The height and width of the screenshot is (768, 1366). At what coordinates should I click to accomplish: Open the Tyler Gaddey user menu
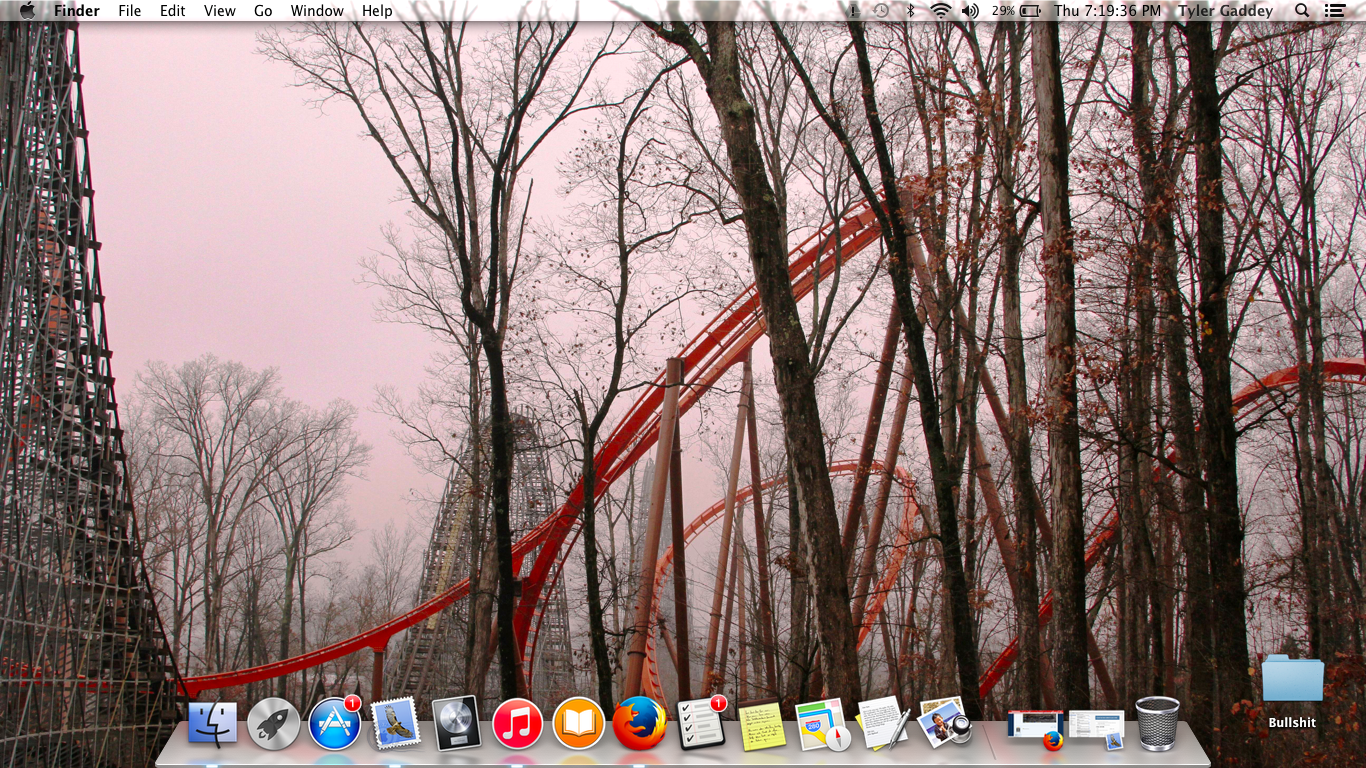click(x=1225, y=11)
